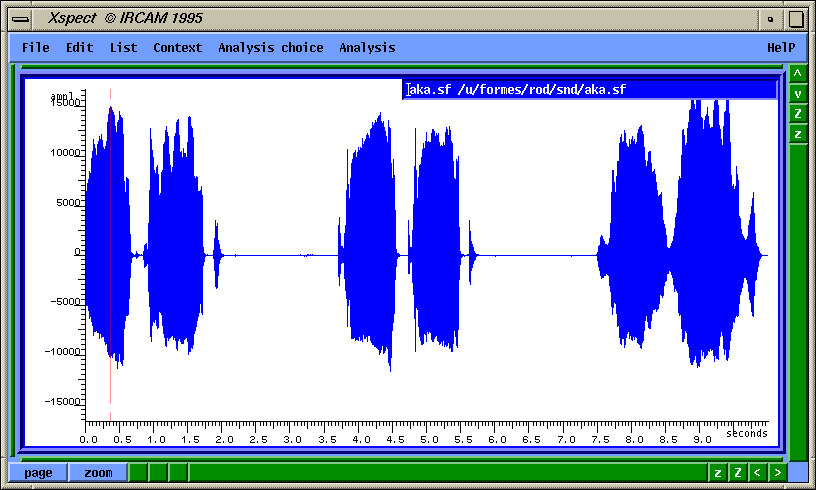Click the 5.0 time axis label
816x490 pixels.
point(429,440)
